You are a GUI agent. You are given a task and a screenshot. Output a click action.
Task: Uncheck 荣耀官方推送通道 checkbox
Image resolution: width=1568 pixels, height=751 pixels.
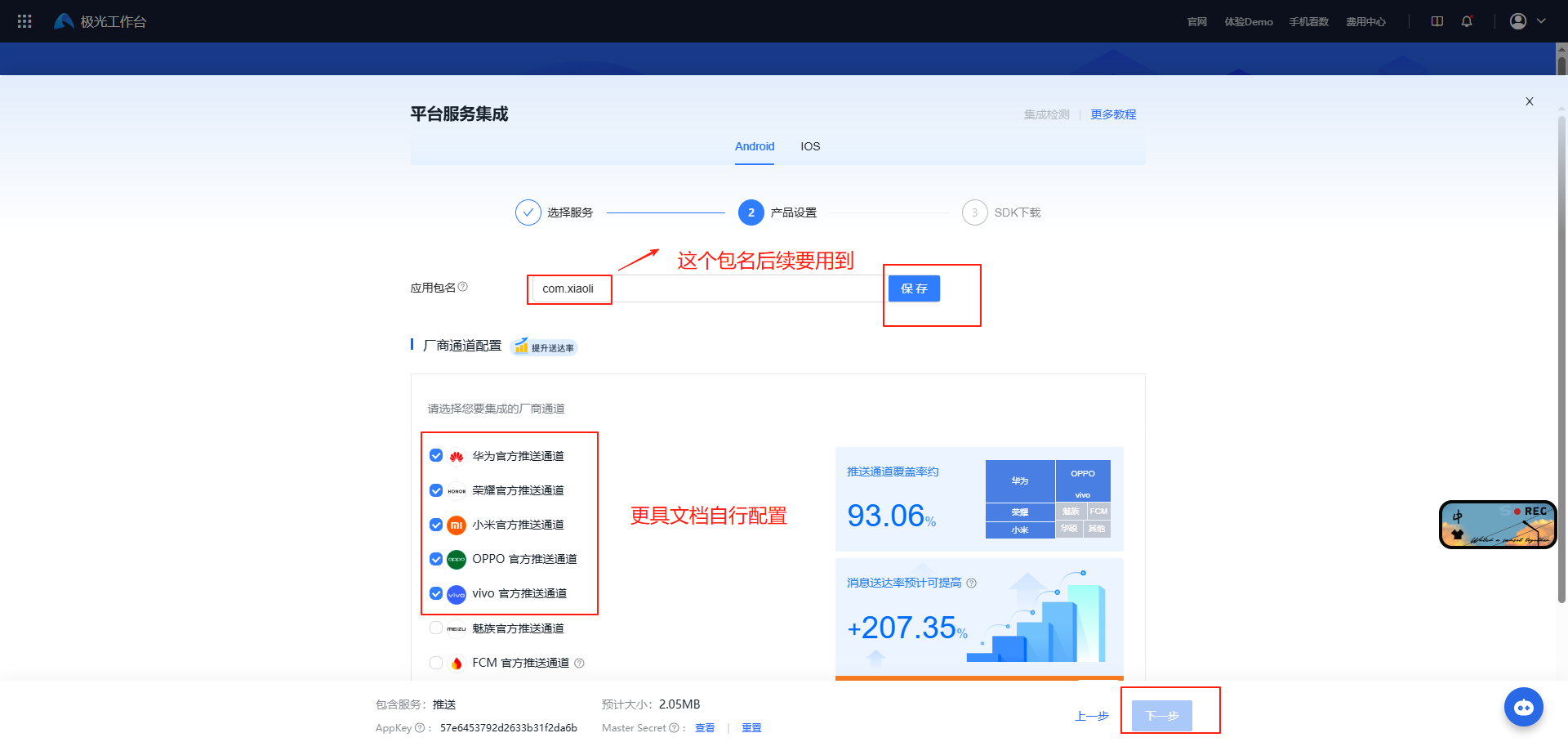point(436,490)
